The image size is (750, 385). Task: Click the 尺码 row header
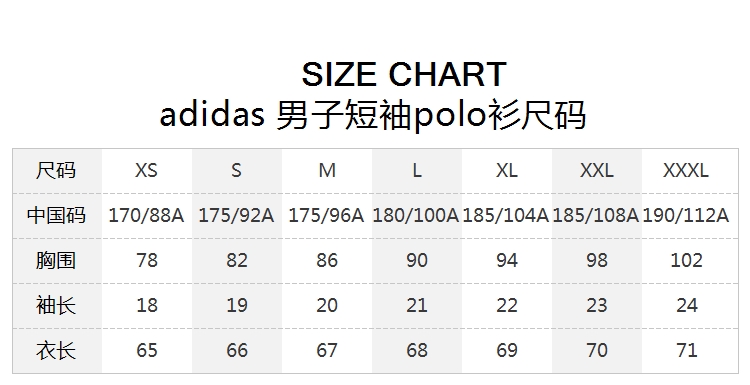point(56,171)
